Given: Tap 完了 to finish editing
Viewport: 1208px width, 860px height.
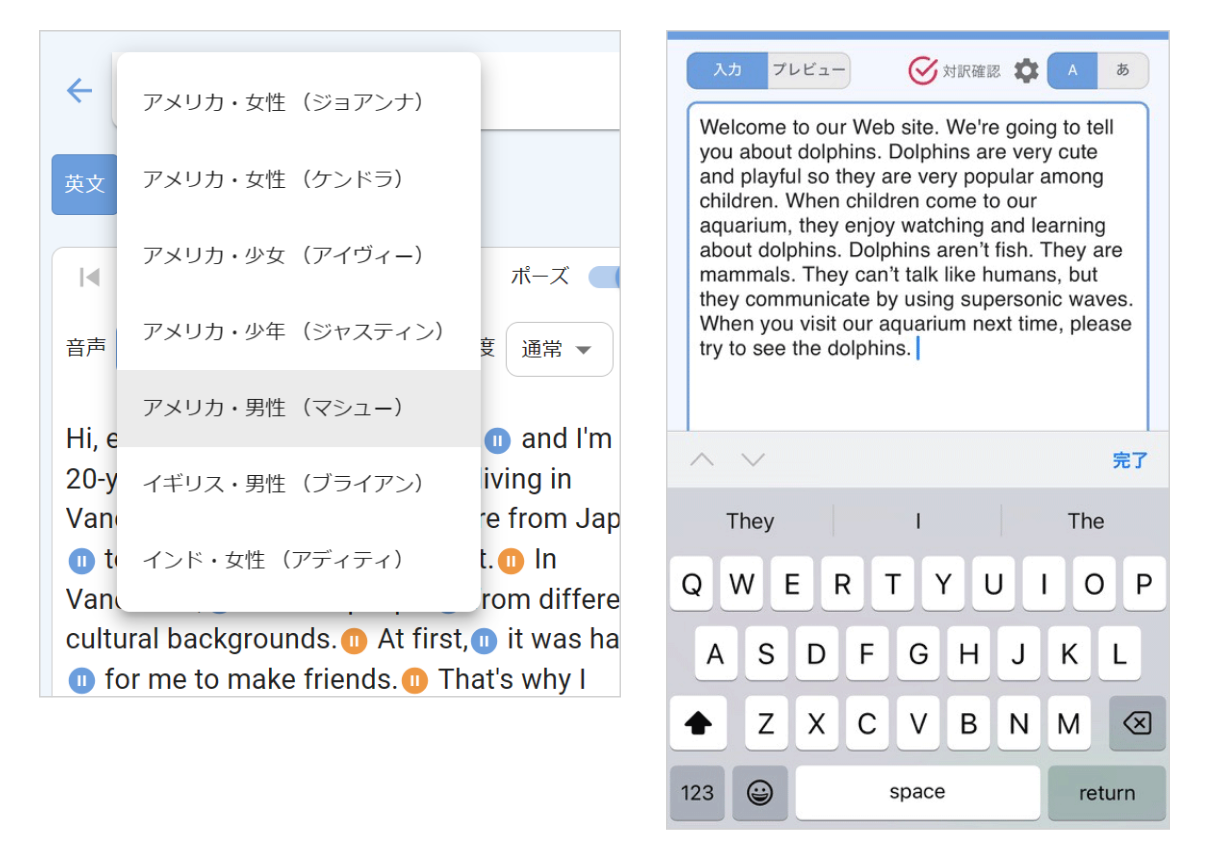Looking at the screenshot, I should pyautogui.click(x=1130, y=461).
